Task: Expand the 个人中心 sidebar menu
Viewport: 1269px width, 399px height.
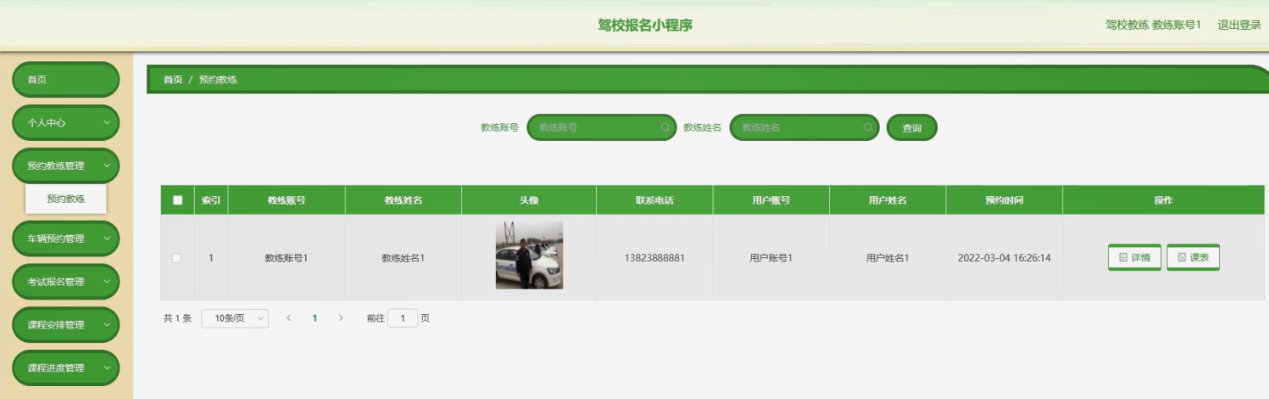Action: [65, 122]
